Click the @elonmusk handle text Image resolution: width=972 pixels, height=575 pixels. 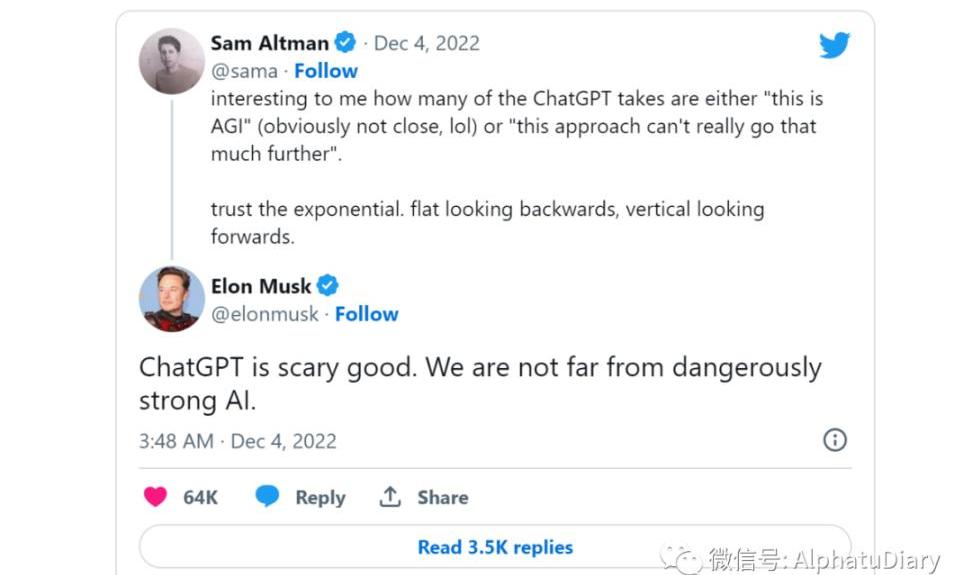(x=265, y=314)
